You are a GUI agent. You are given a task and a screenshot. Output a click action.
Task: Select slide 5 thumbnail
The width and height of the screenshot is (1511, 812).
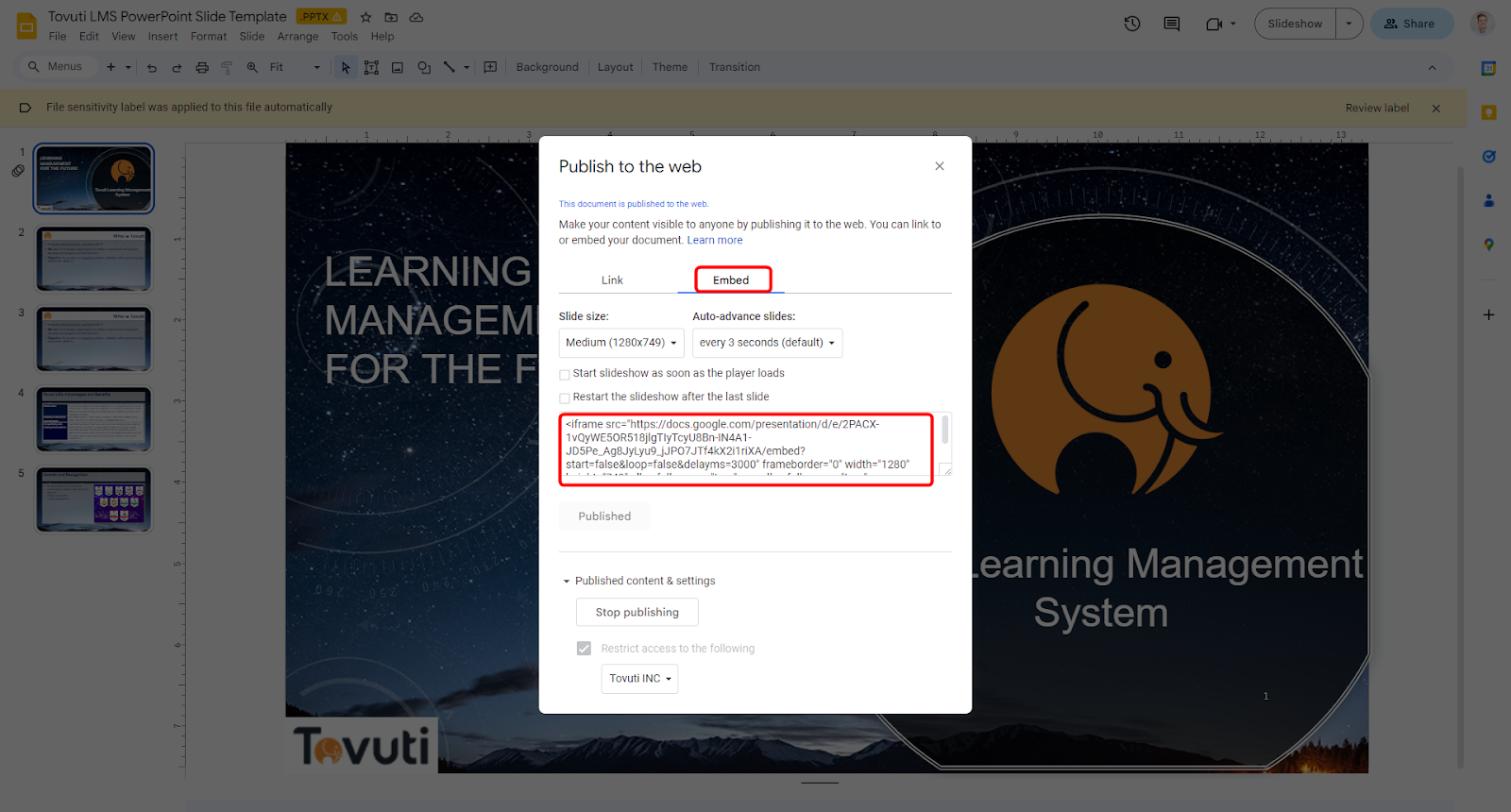(93, 499)
